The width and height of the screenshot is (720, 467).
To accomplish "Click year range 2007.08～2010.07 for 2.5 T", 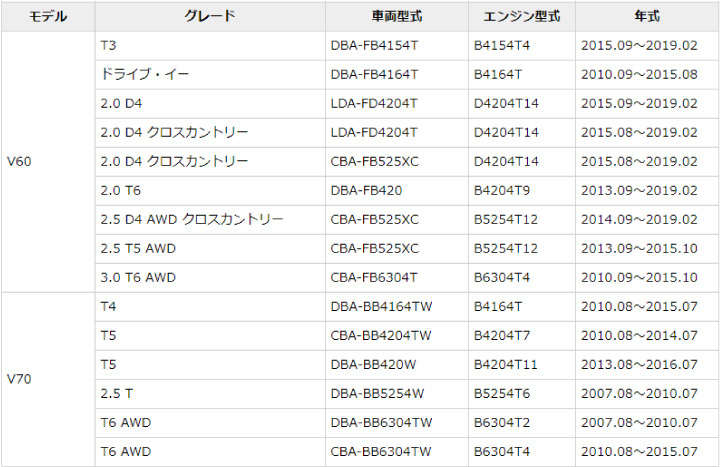I will pyautogui.click(x=638, y=394).
